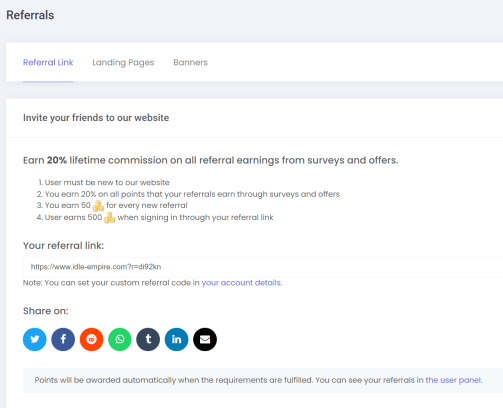Open 'your account details' link
The height and width of the screenshot is (408, 503).
(241, 283)
